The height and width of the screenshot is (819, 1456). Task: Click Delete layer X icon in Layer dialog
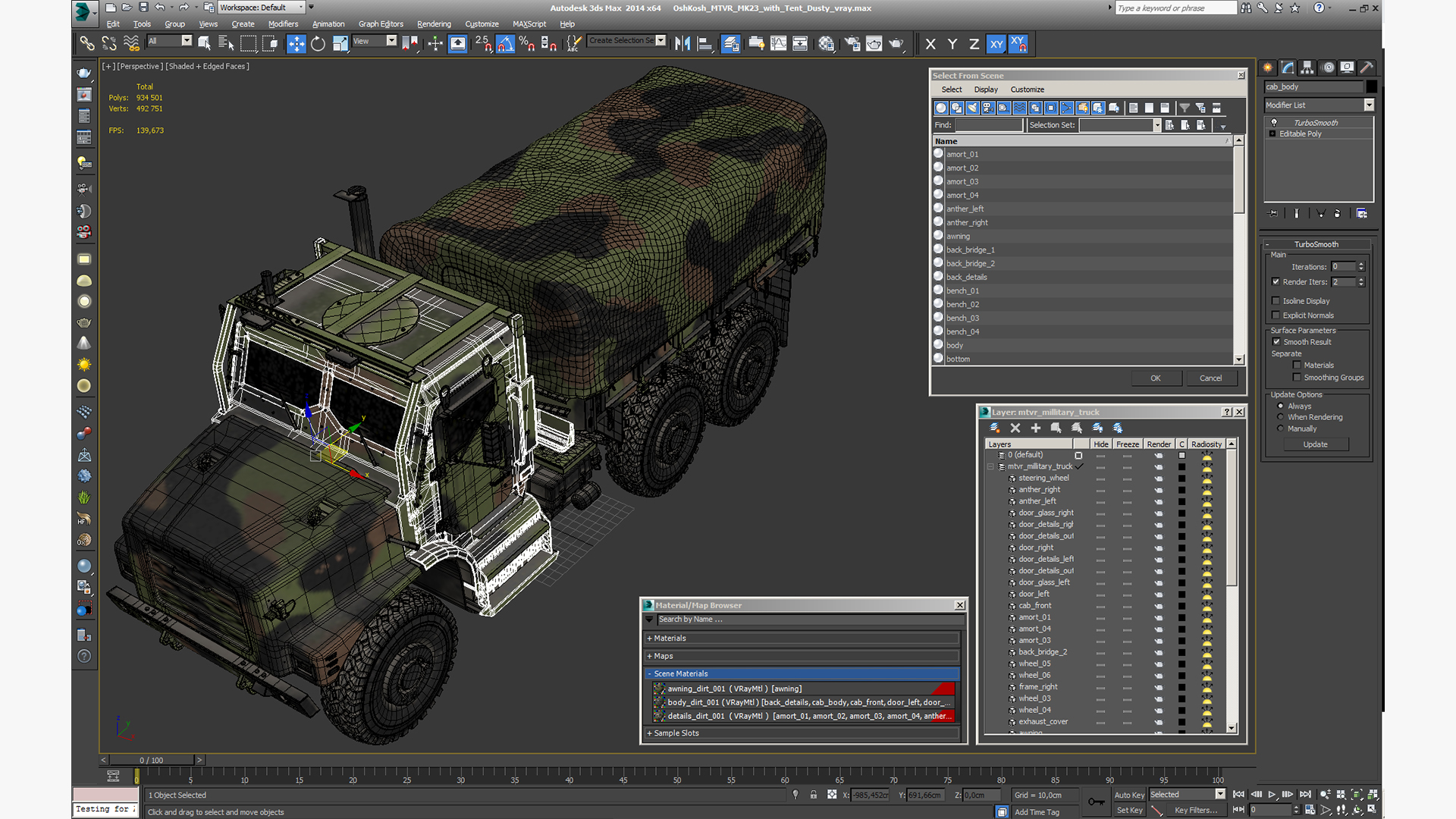coord(1015,428)
